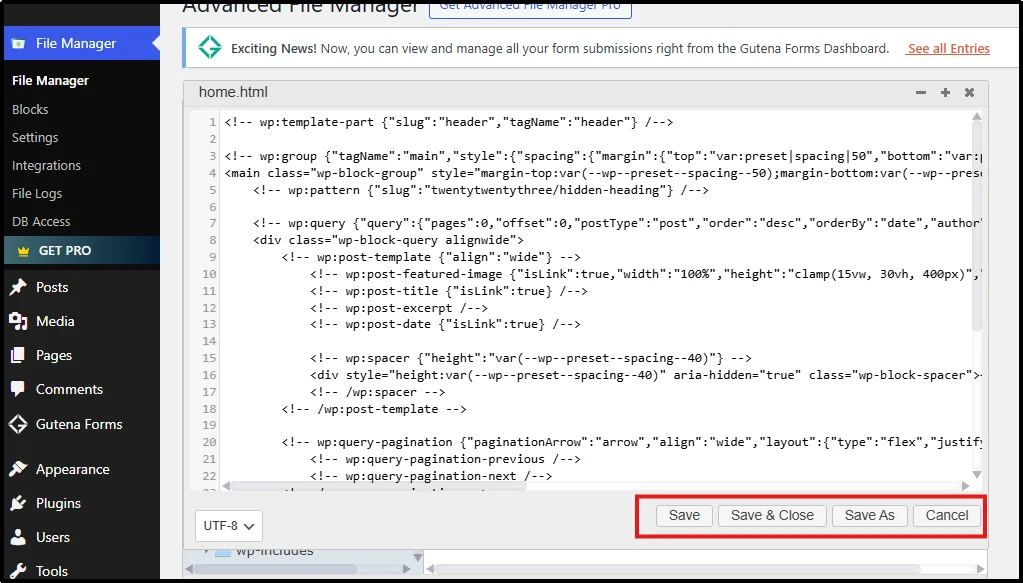The width and height of the screenshot is (1023, 583).
Task: Click the Save & Close button
Action: pos(772,515)
